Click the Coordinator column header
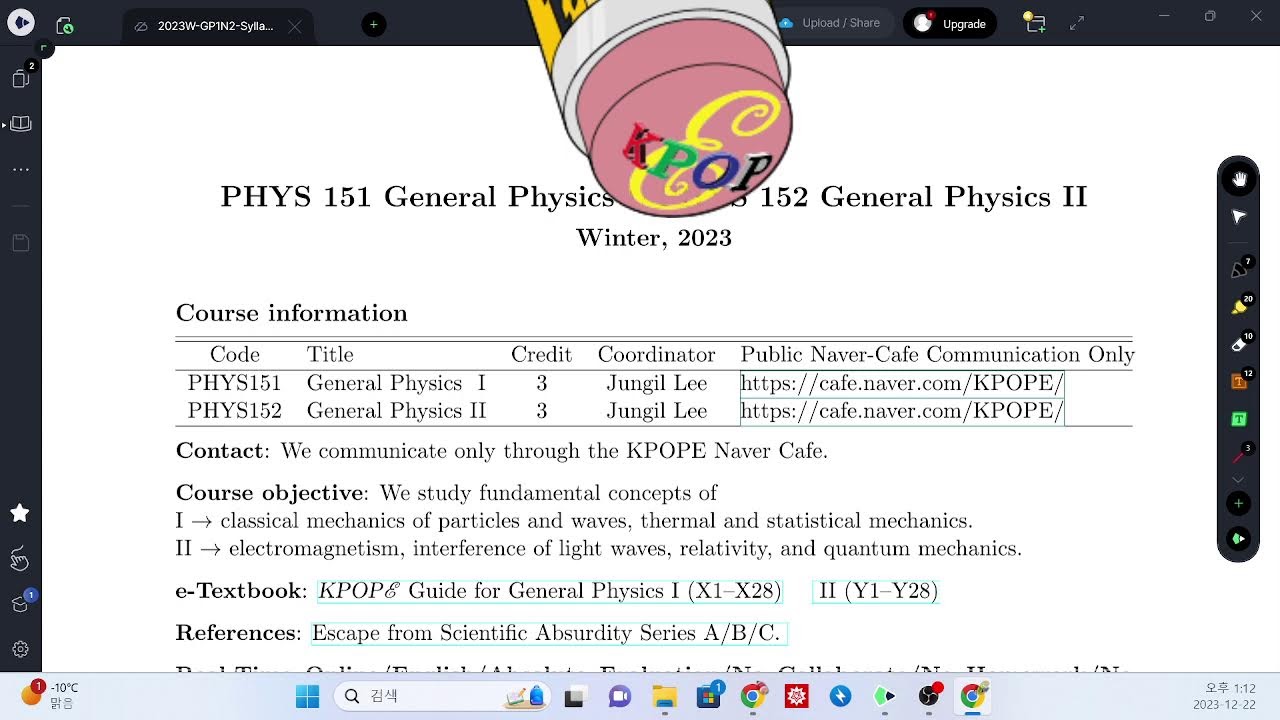Image resolution: width=1280 pixels, height=720 pixels. point(657,355)
